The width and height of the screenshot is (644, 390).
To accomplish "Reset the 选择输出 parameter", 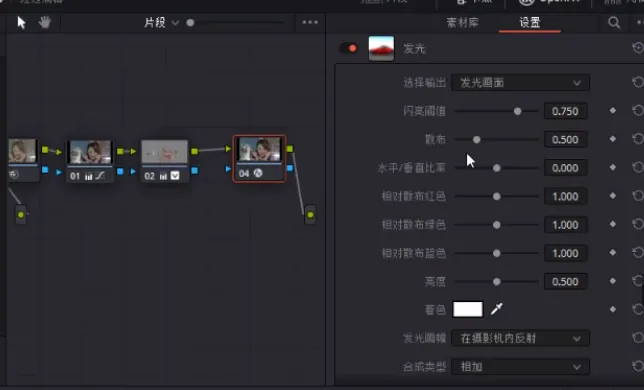I will tap(638, 82).
